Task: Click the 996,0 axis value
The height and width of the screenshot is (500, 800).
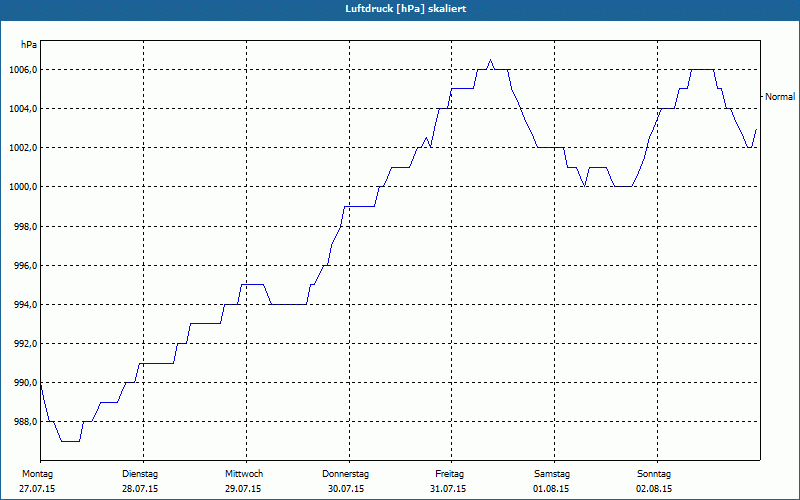Action: pos(25,265)
